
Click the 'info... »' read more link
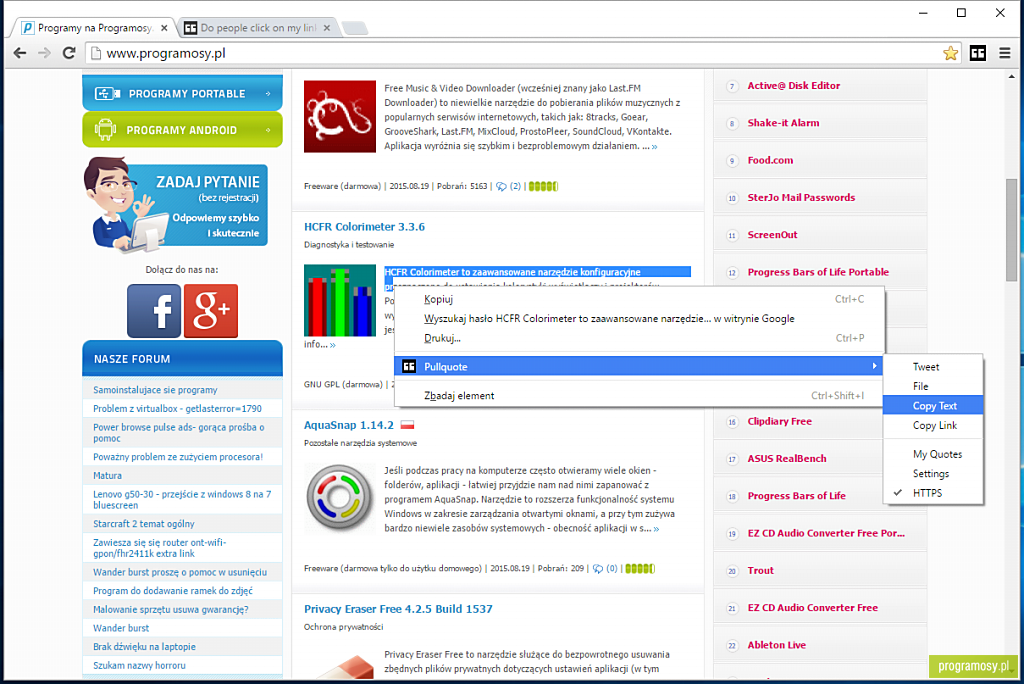point(319,344)
